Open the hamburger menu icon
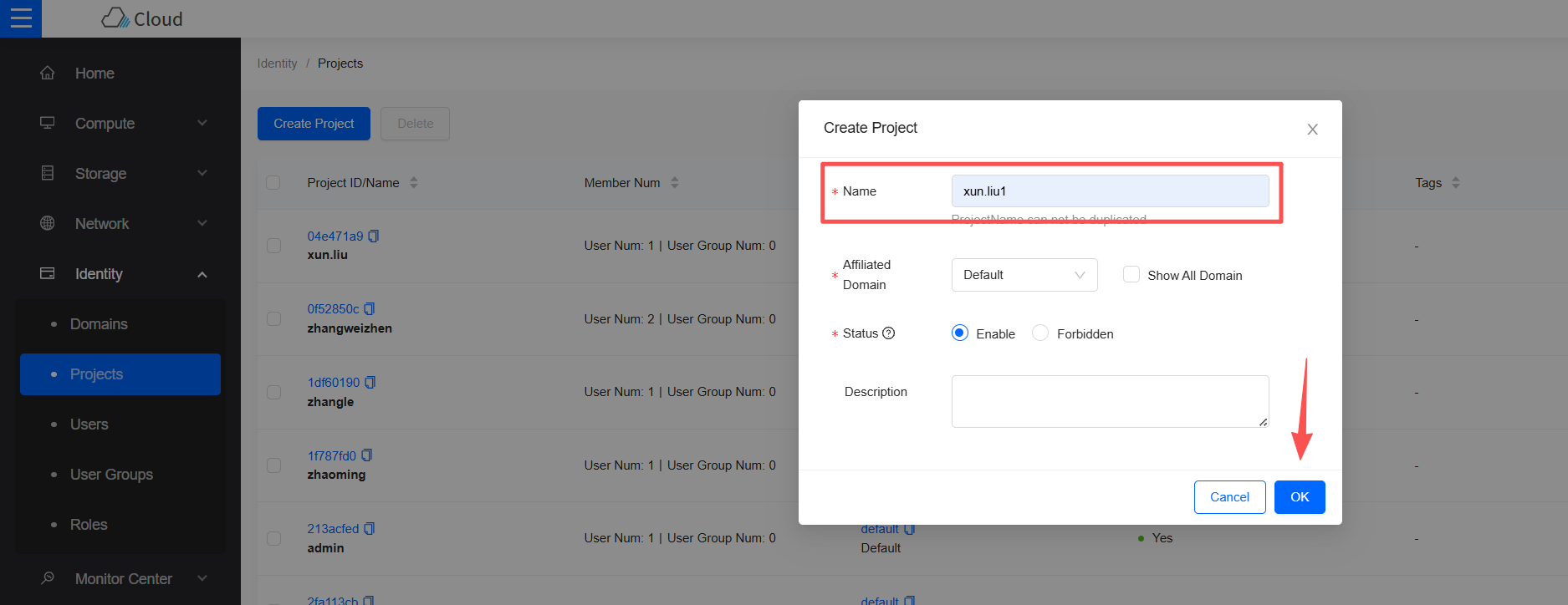Viewport: 1568px width, 605px height. [x=21, y=18]
